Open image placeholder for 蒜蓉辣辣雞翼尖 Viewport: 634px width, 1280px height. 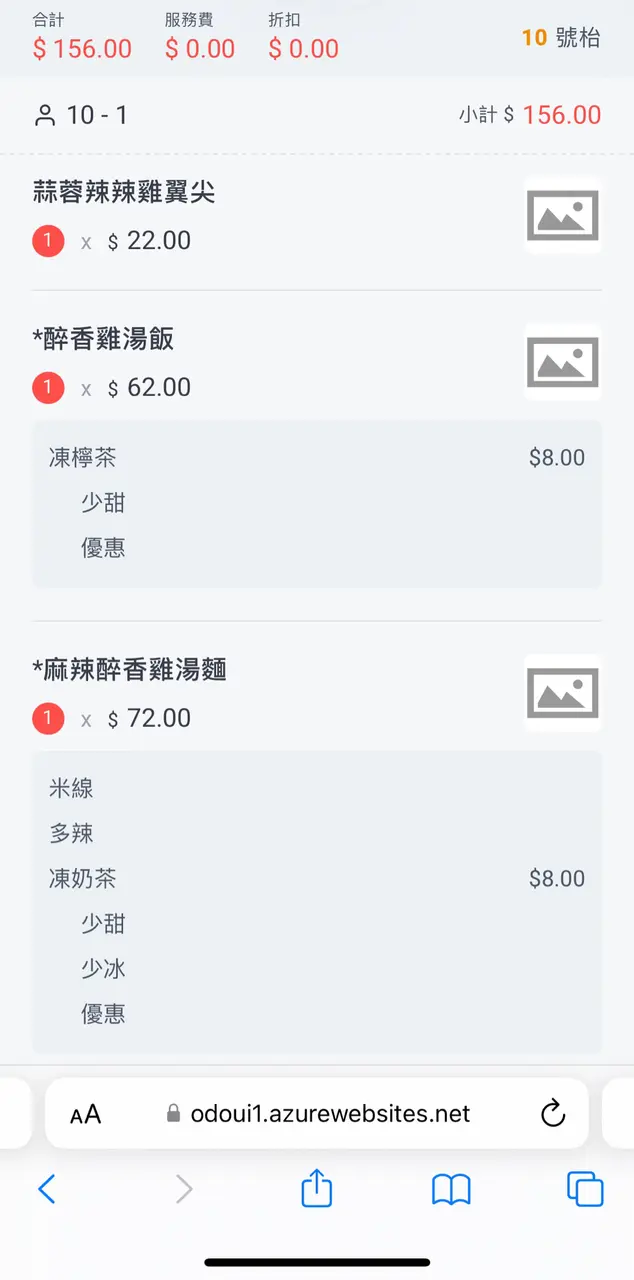[562, 216]
